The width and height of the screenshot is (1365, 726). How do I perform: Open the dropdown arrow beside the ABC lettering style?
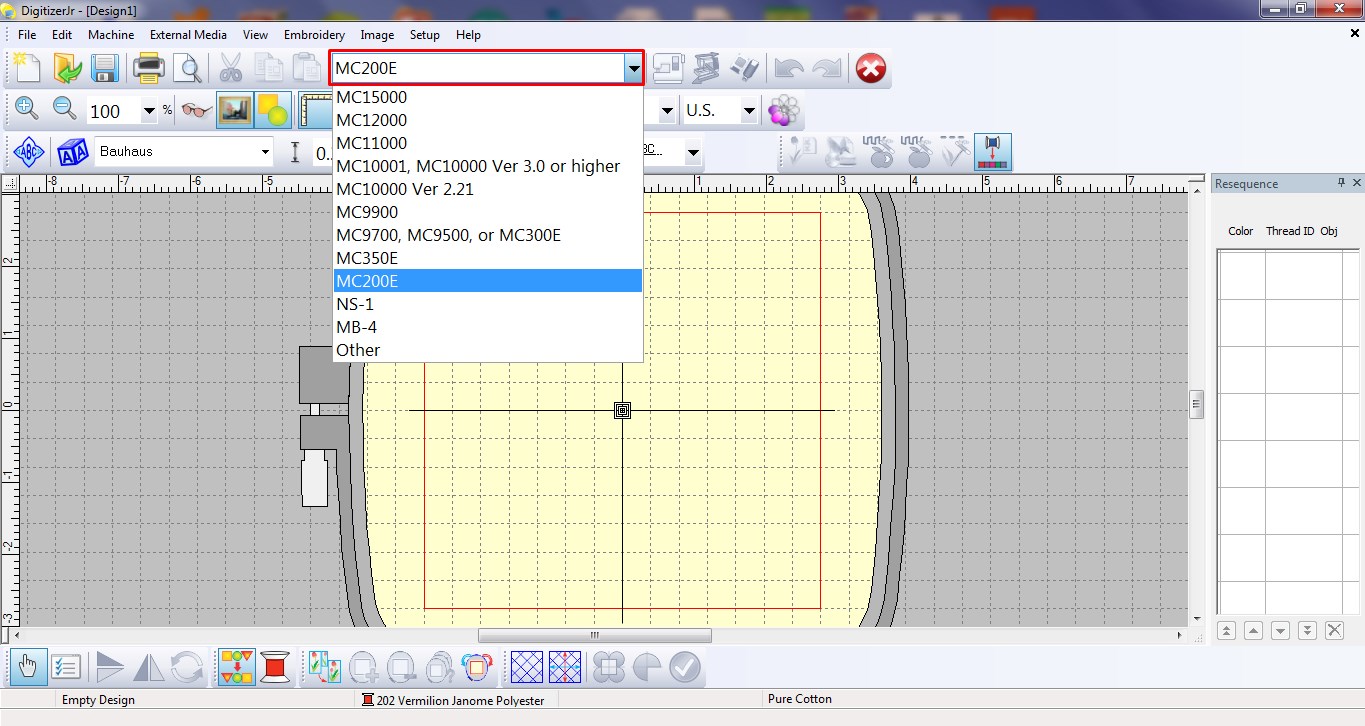[x=692, y=153]
